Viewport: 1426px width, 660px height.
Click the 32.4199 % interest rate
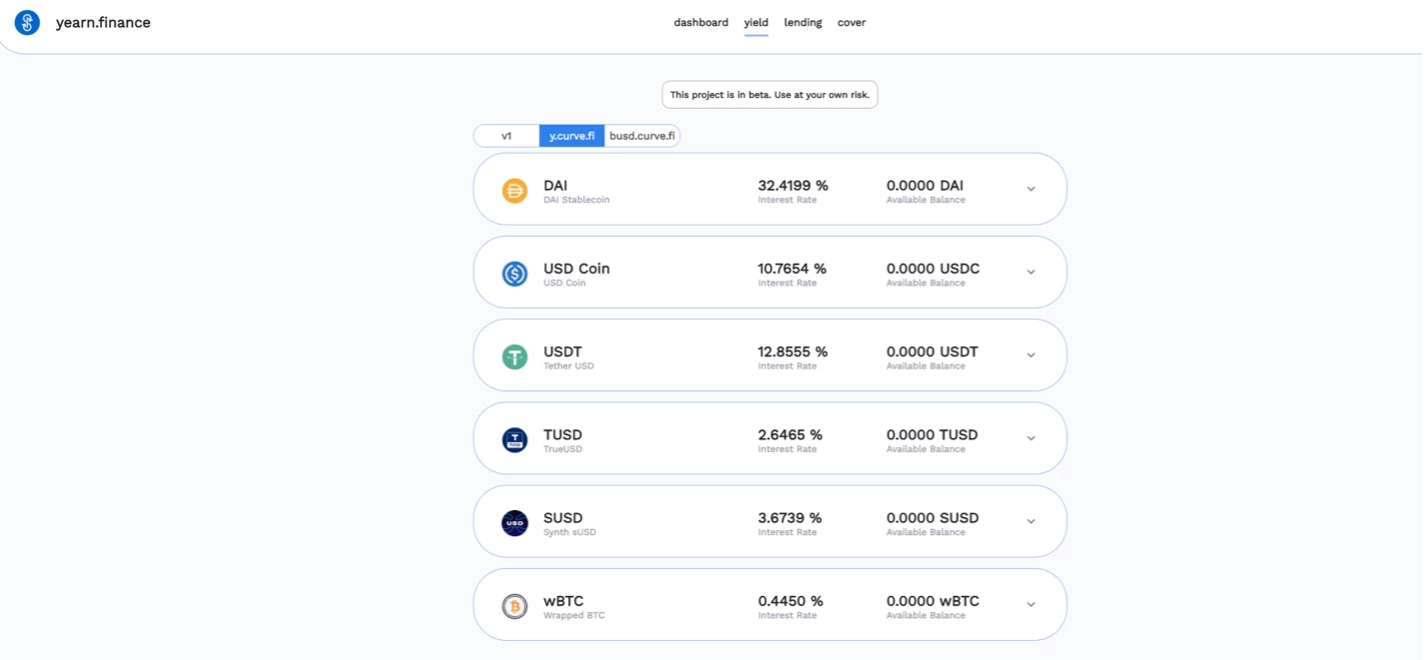click(793, 185)
